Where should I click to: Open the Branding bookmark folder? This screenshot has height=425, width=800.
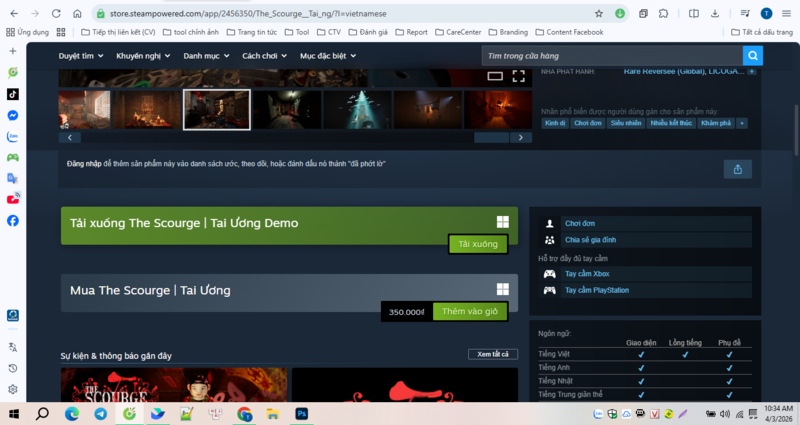tap(508, 32)
